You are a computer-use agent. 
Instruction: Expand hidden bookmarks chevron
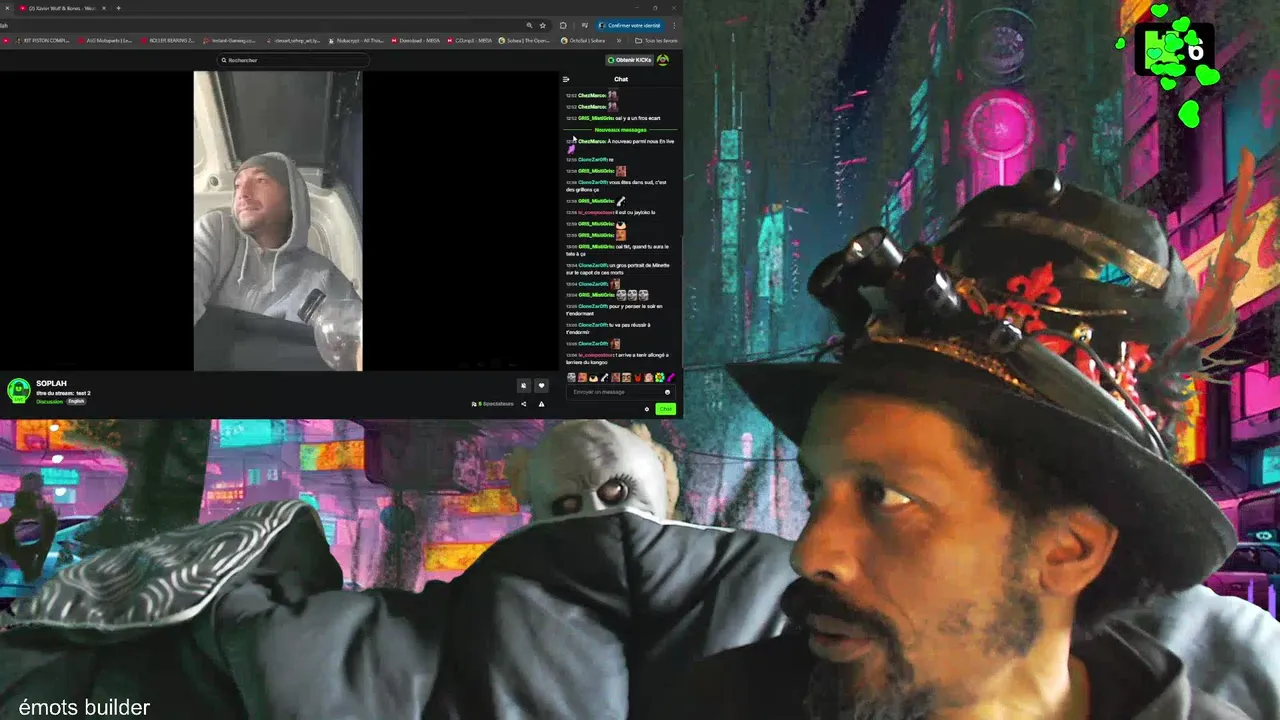tap(618, 41)
